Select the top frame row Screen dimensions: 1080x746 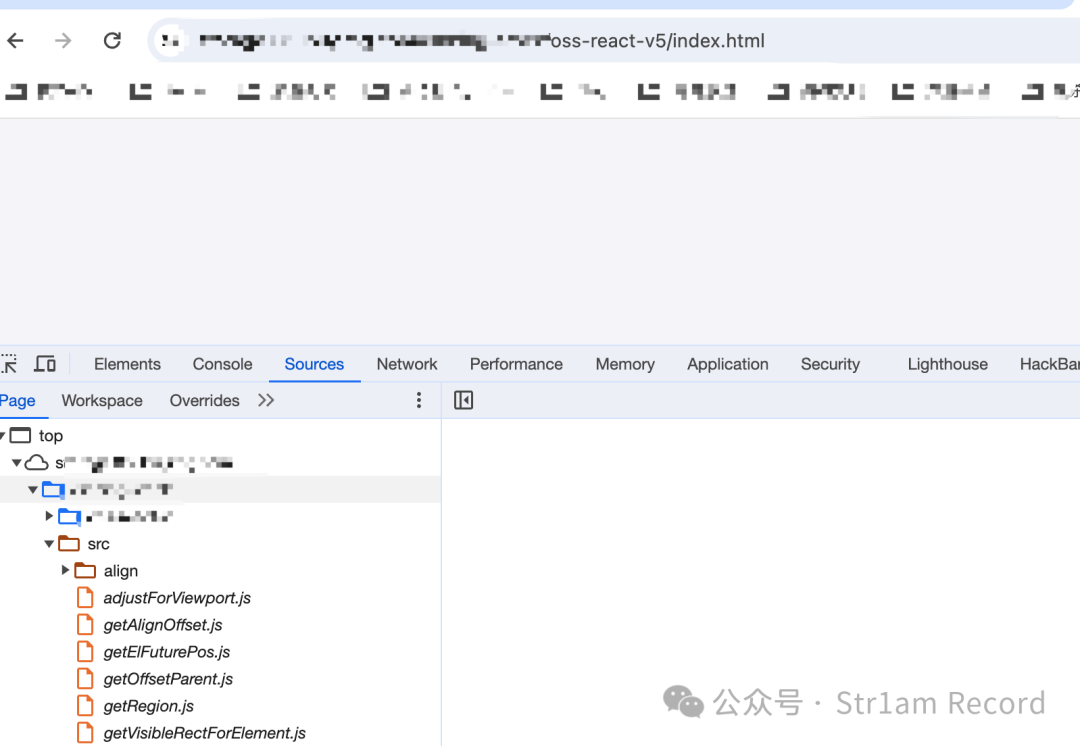[x=220, y=435]
